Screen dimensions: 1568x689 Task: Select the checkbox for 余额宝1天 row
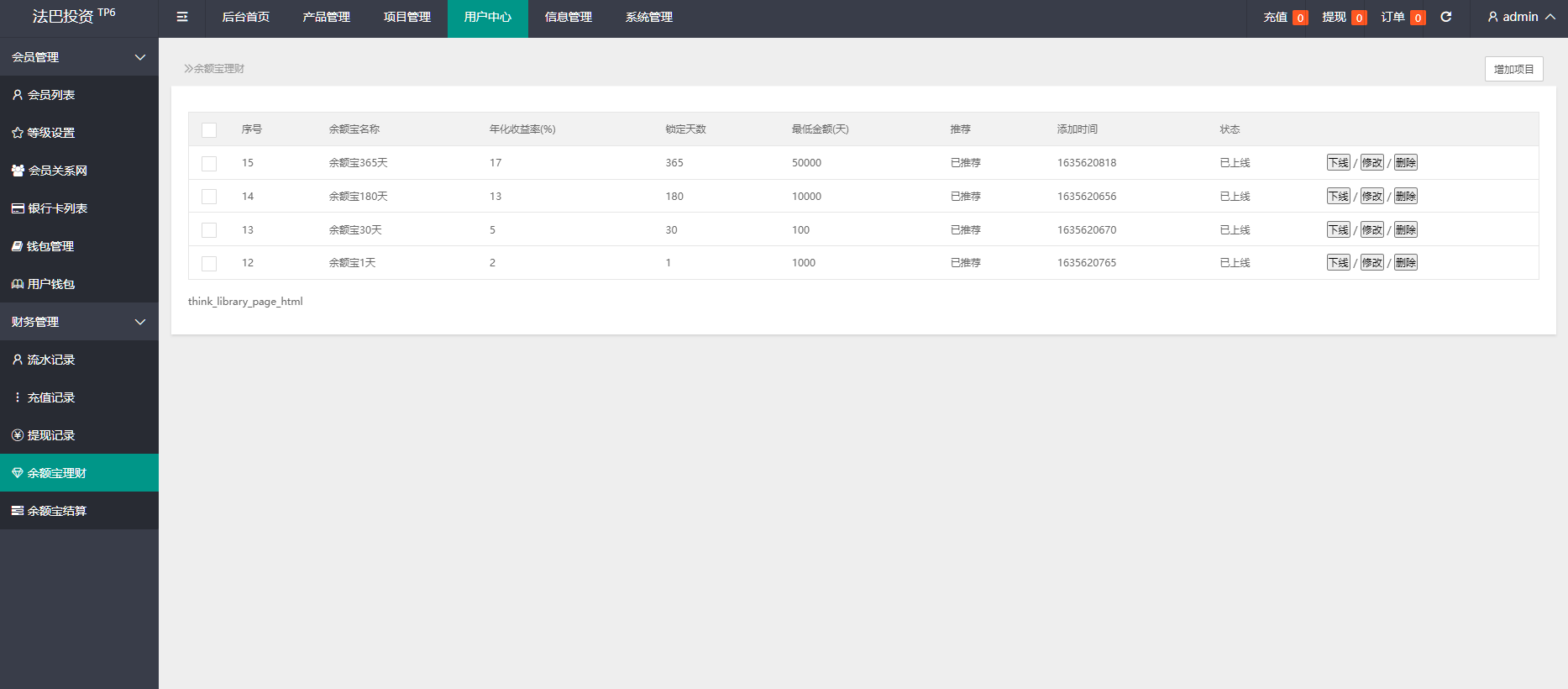tap(209, 264)
